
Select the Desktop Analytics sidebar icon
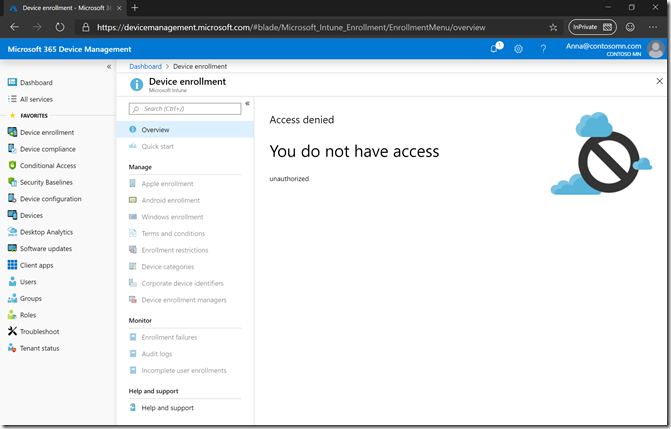pos(12,232)
